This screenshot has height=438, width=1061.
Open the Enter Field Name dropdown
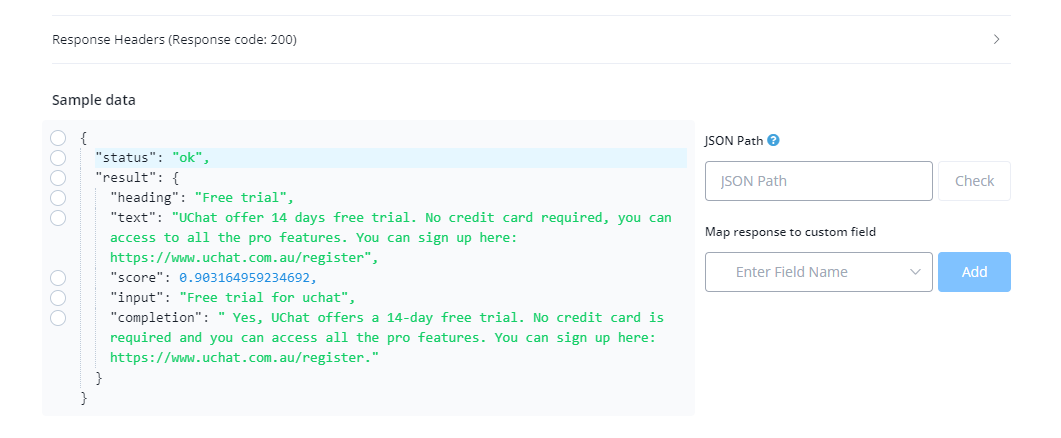click(819, 272)
